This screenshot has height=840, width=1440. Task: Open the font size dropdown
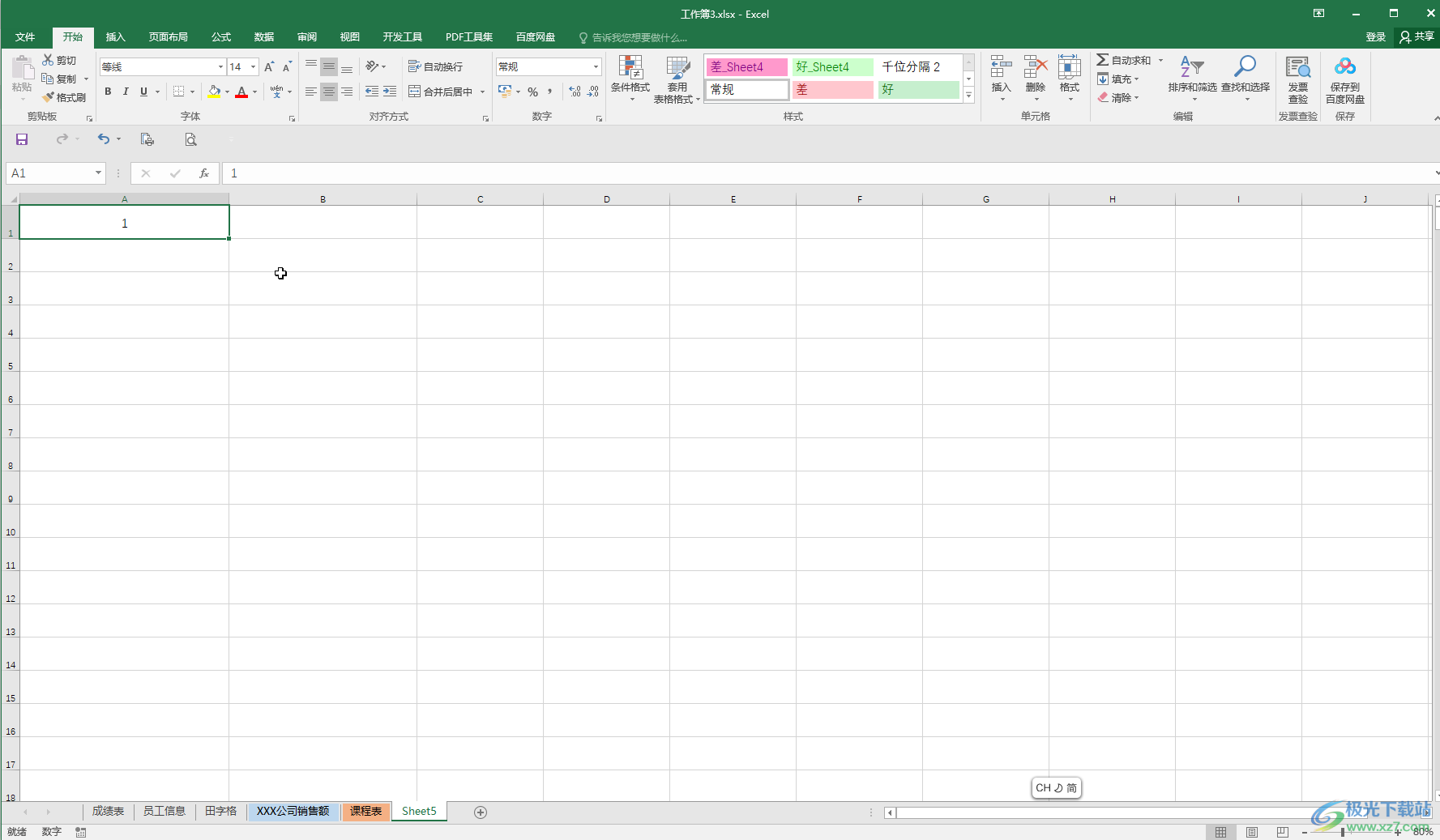[254, 66]
